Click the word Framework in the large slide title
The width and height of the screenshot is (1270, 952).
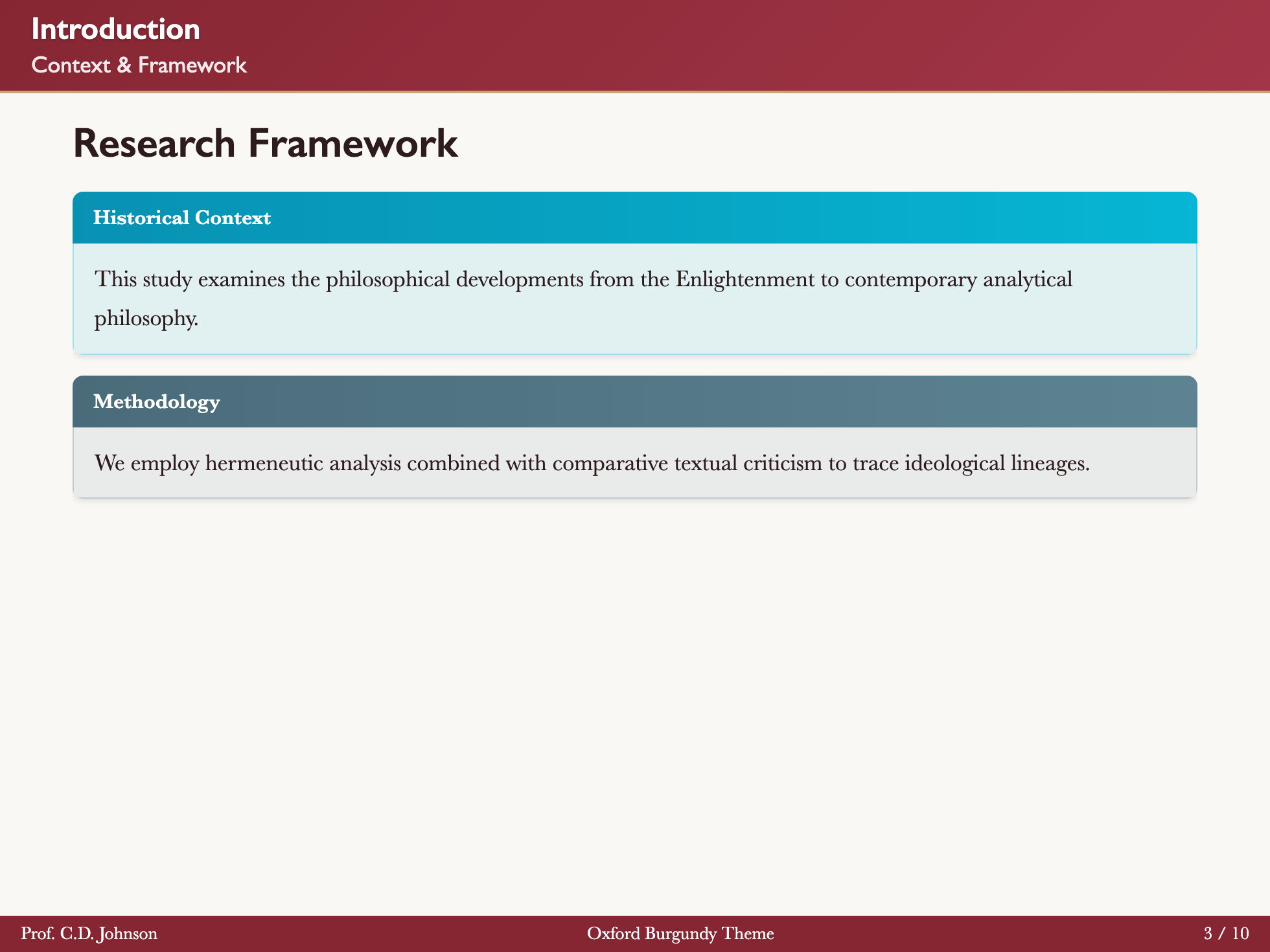pos(353,143)
